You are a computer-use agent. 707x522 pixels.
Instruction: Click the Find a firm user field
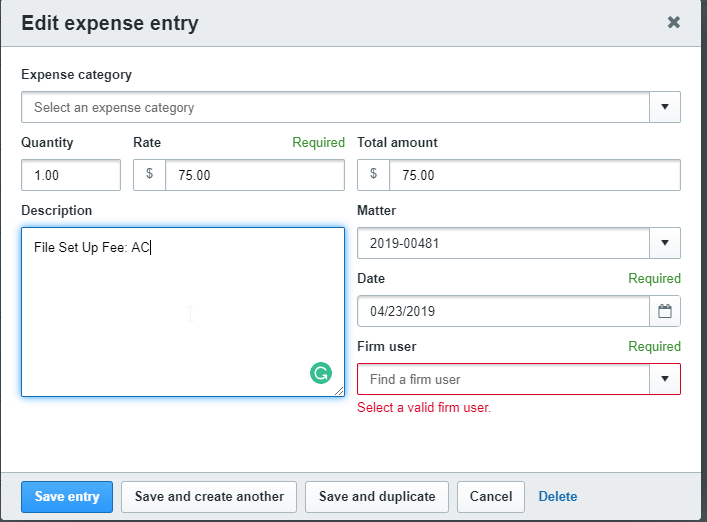coord(503,379)
